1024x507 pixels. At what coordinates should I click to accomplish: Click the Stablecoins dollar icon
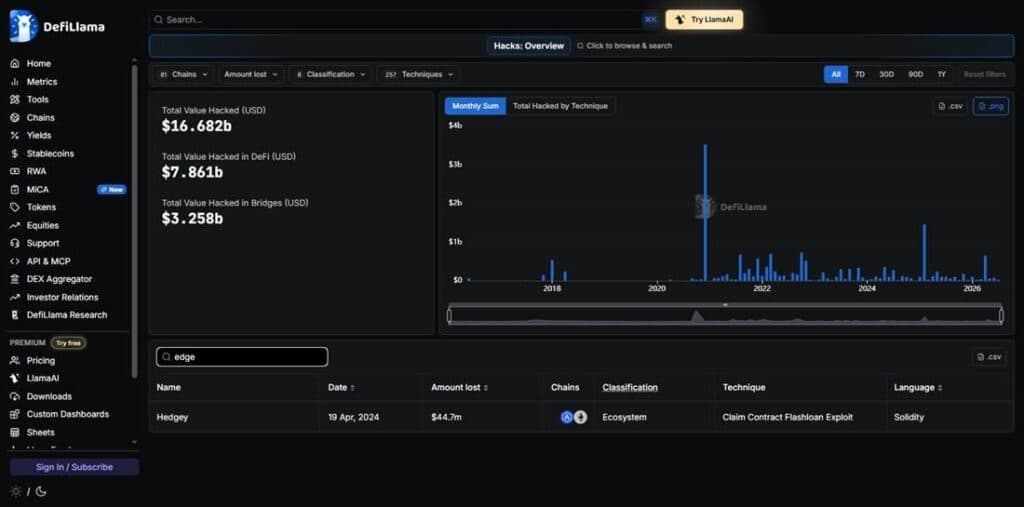tap(14, 154)
